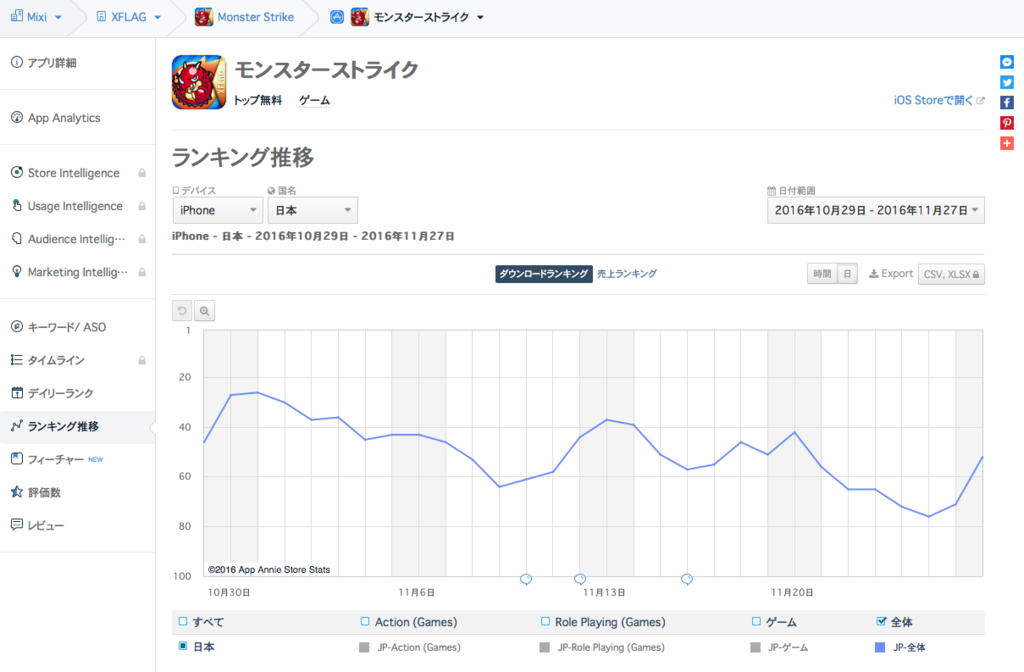Screen dimensions: 1024x672
Task: Click the event marker right of 11月6日
Action: coord(526,579)
